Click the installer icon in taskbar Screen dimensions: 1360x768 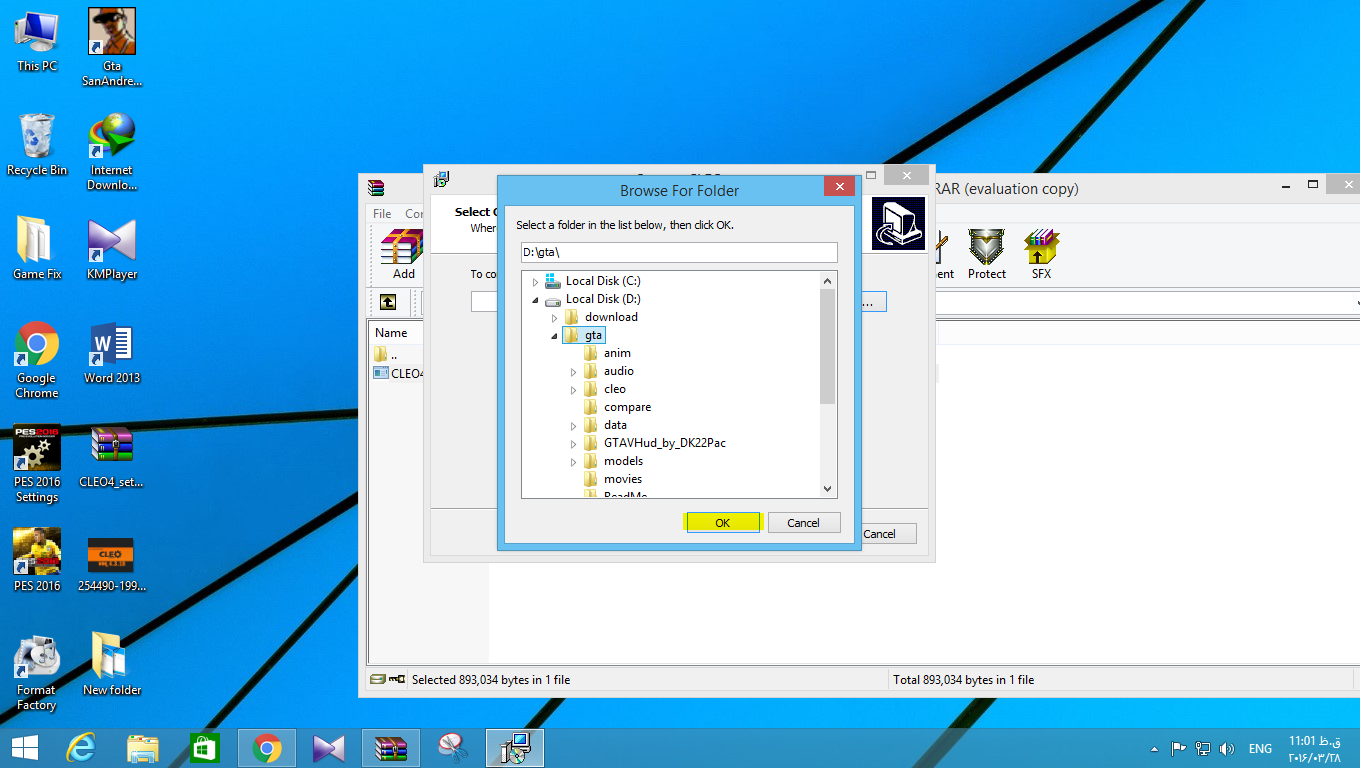(x=515, y=747)
